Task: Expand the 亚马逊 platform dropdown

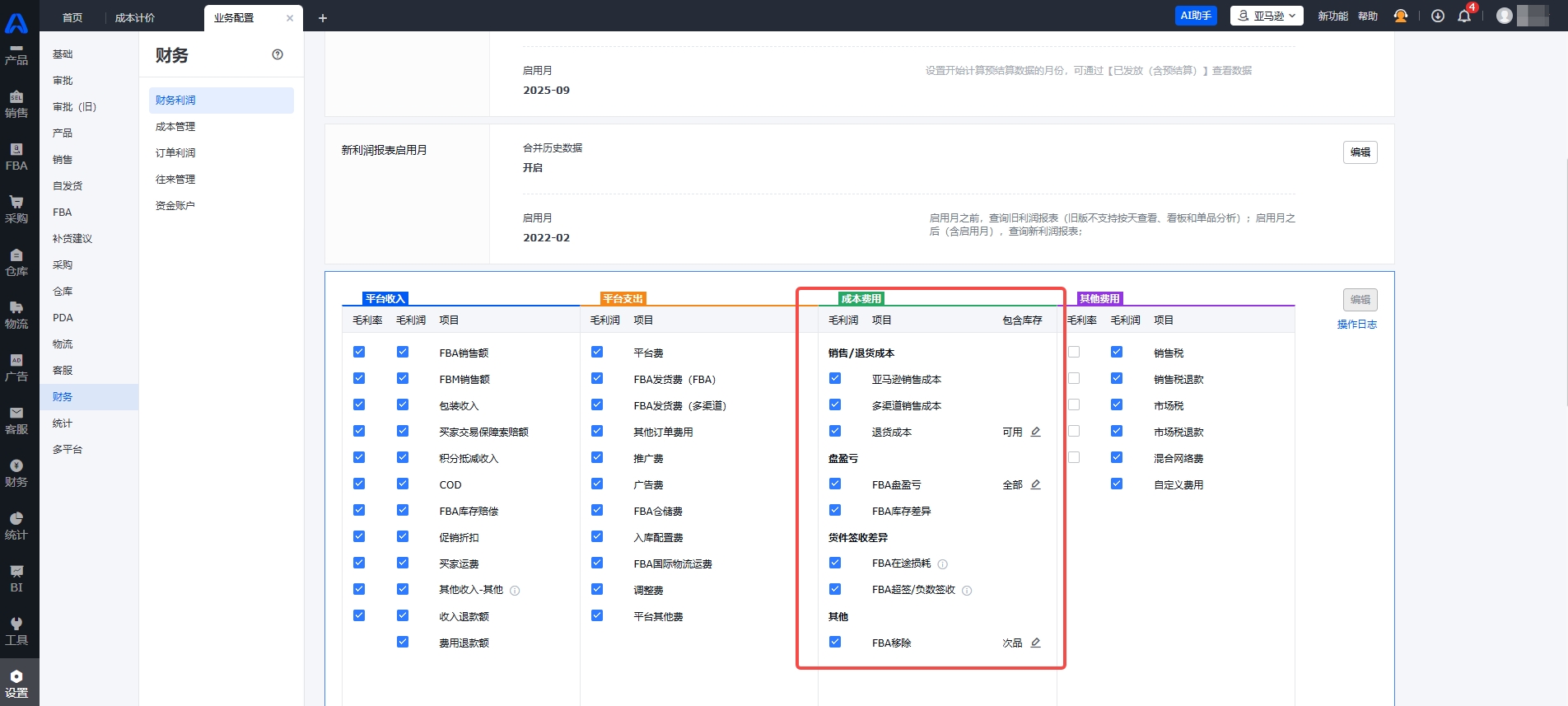Action: tap(1267, 16)
